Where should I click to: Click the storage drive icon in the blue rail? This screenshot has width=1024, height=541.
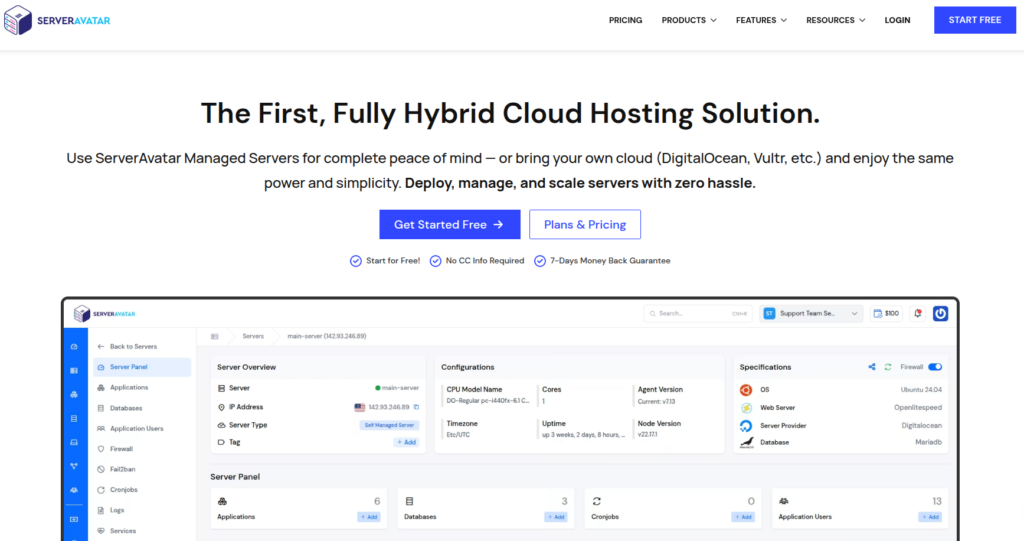click(x=74, y=442)
